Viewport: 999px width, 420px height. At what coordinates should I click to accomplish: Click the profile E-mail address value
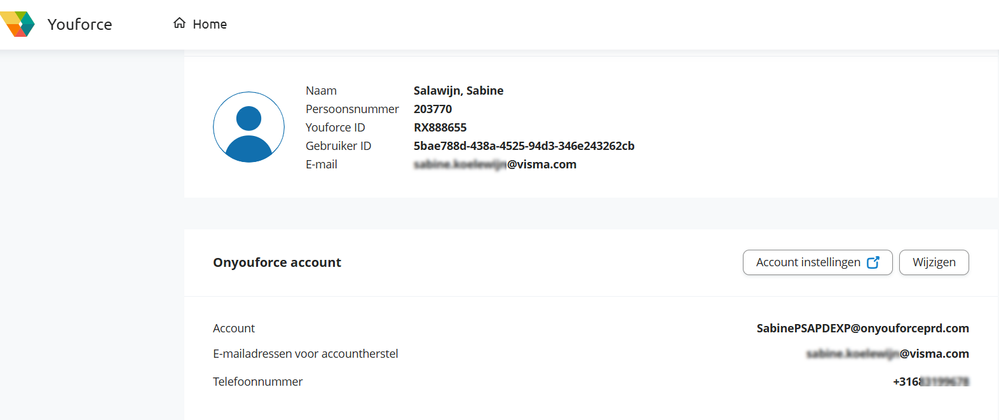[495, 164]
